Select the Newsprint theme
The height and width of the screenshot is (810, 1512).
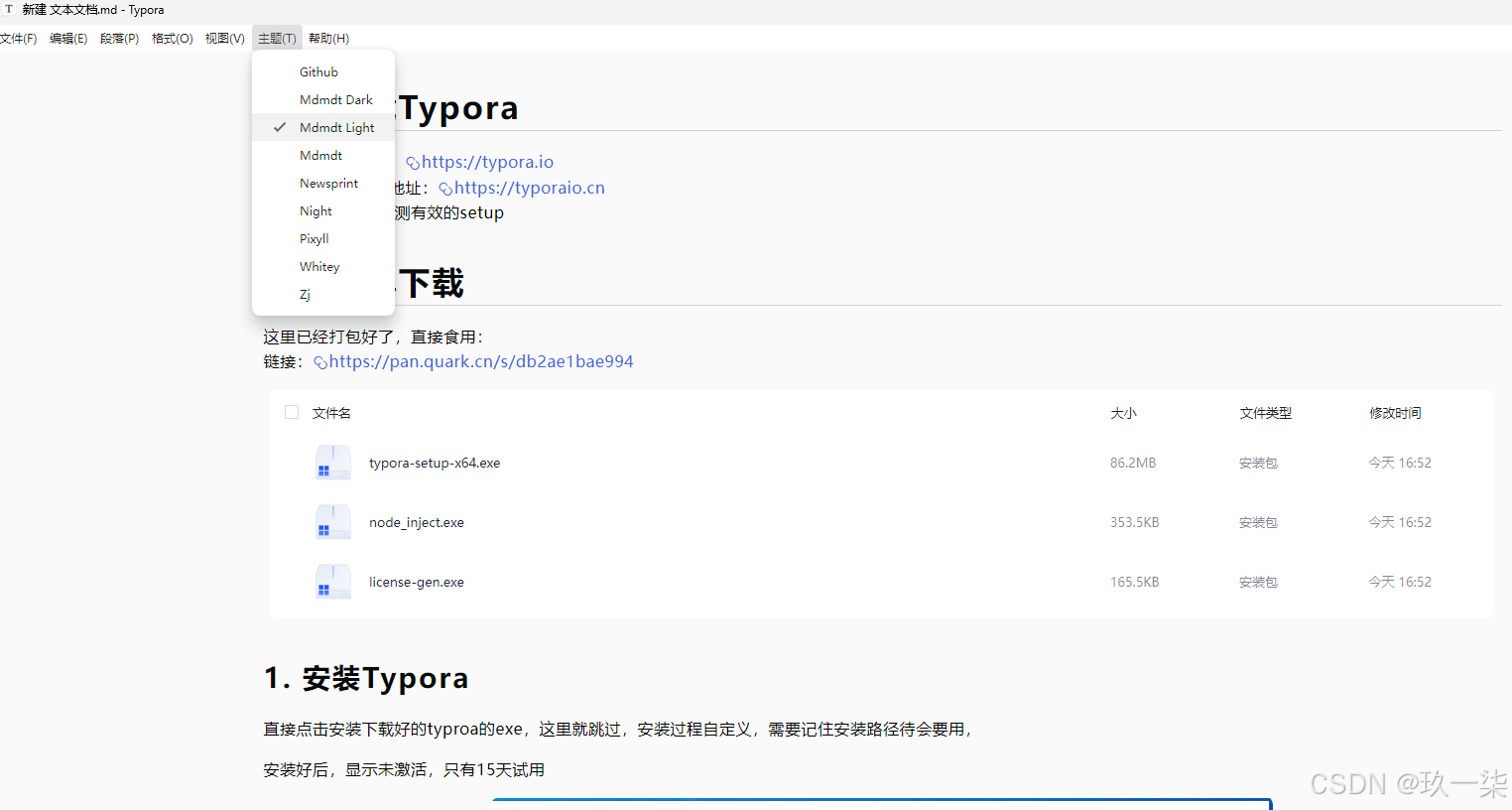coord(323,184)
